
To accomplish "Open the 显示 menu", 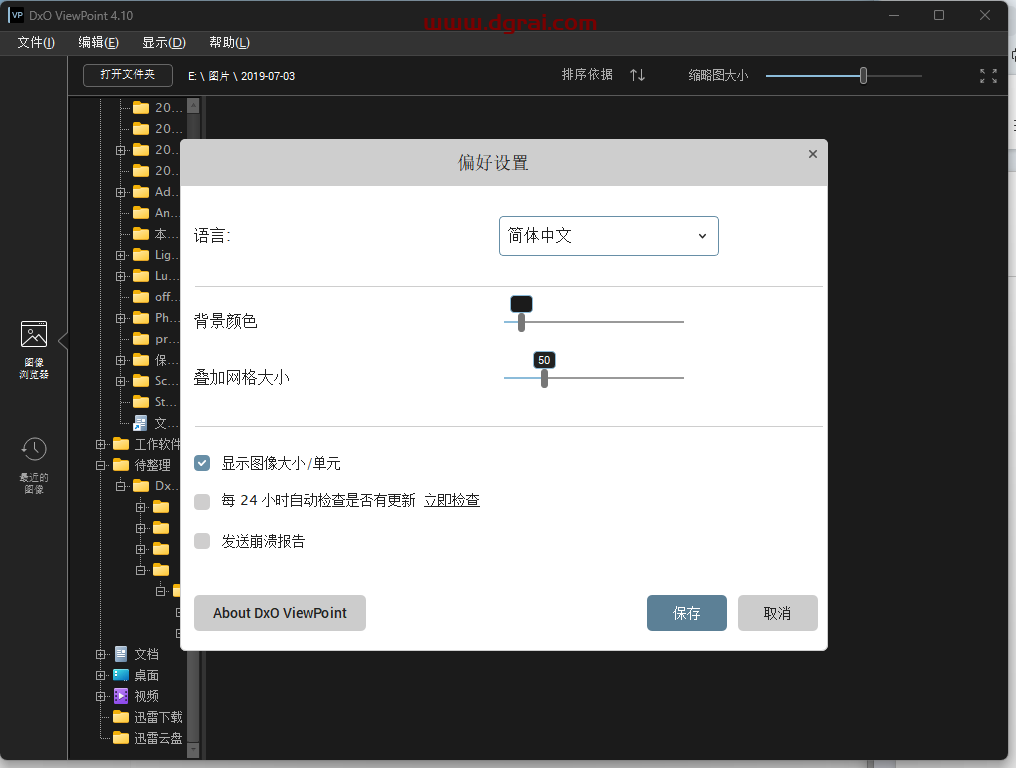I will [164, 43].
